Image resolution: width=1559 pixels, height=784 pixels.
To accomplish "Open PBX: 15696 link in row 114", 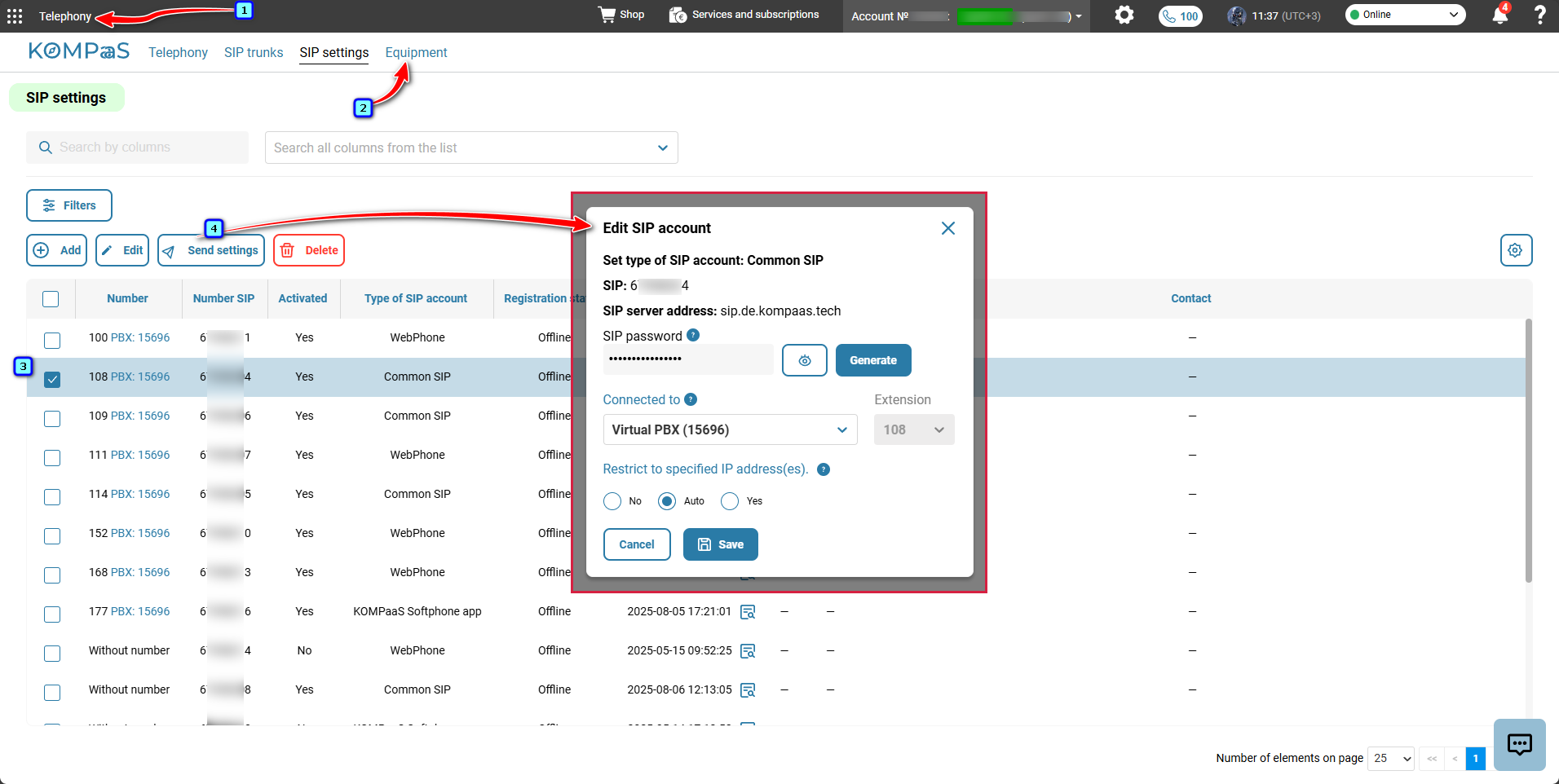I will coord(140,494).
